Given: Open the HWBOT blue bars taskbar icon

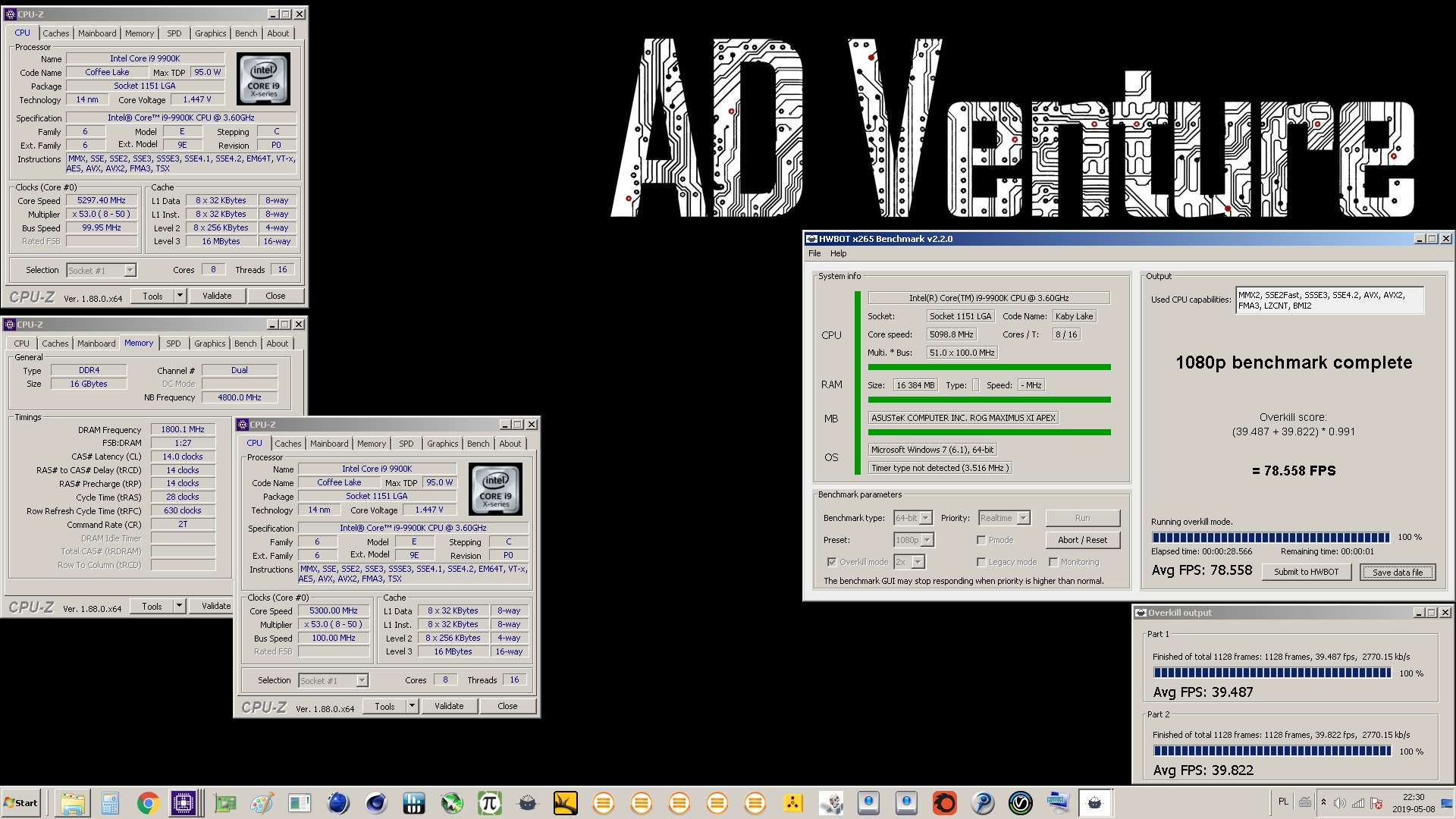Looking at the screenshot, I should [414, 803].
